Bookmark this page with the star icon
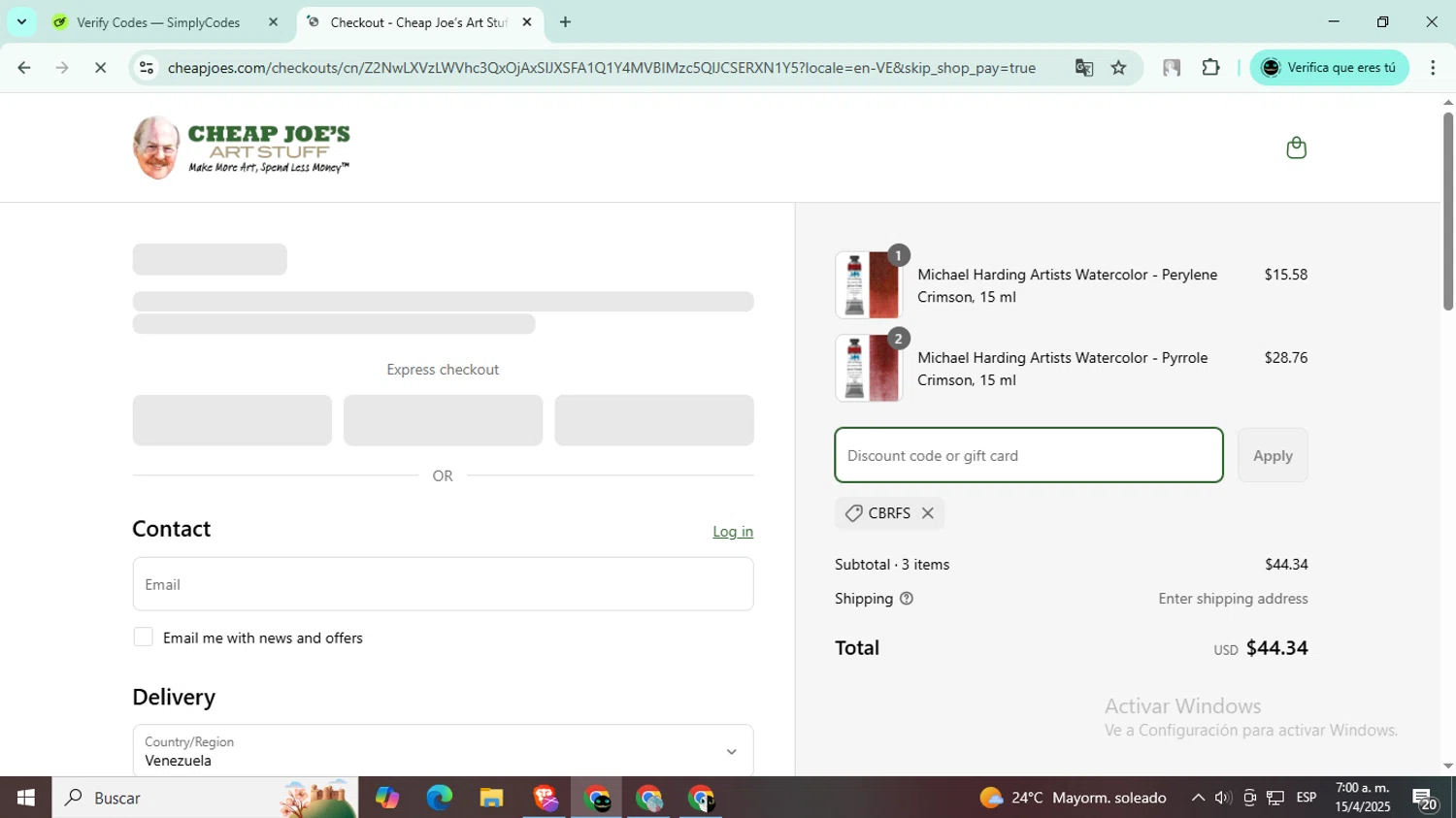1456x818 pixels. (1119, 68)
